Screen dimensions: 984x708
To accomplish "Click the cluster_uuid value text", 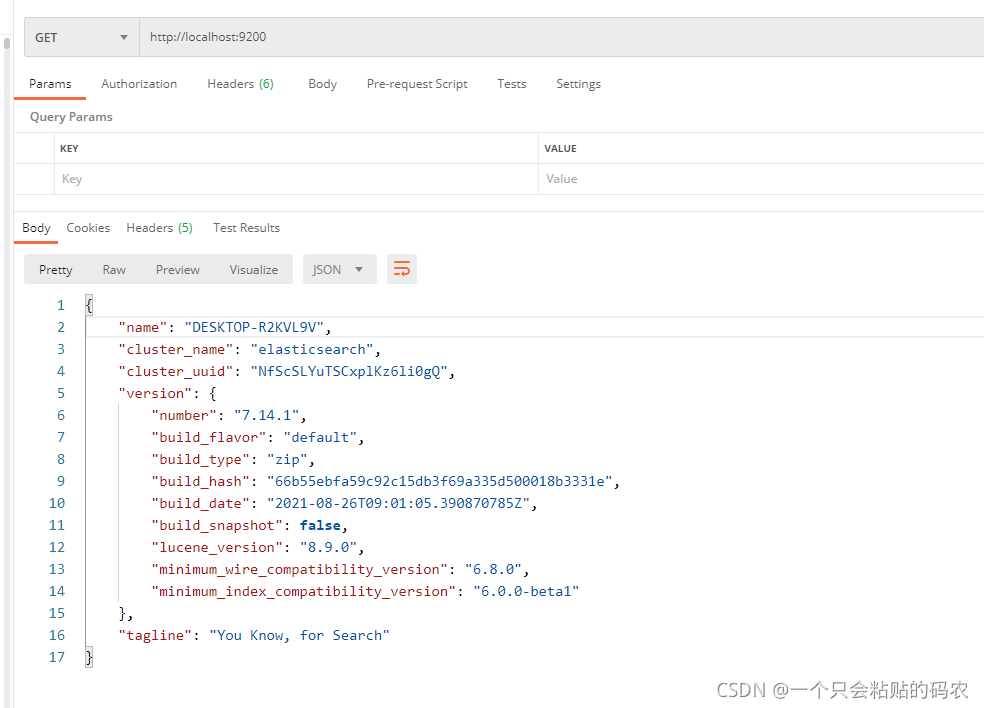I will (350, 372).
